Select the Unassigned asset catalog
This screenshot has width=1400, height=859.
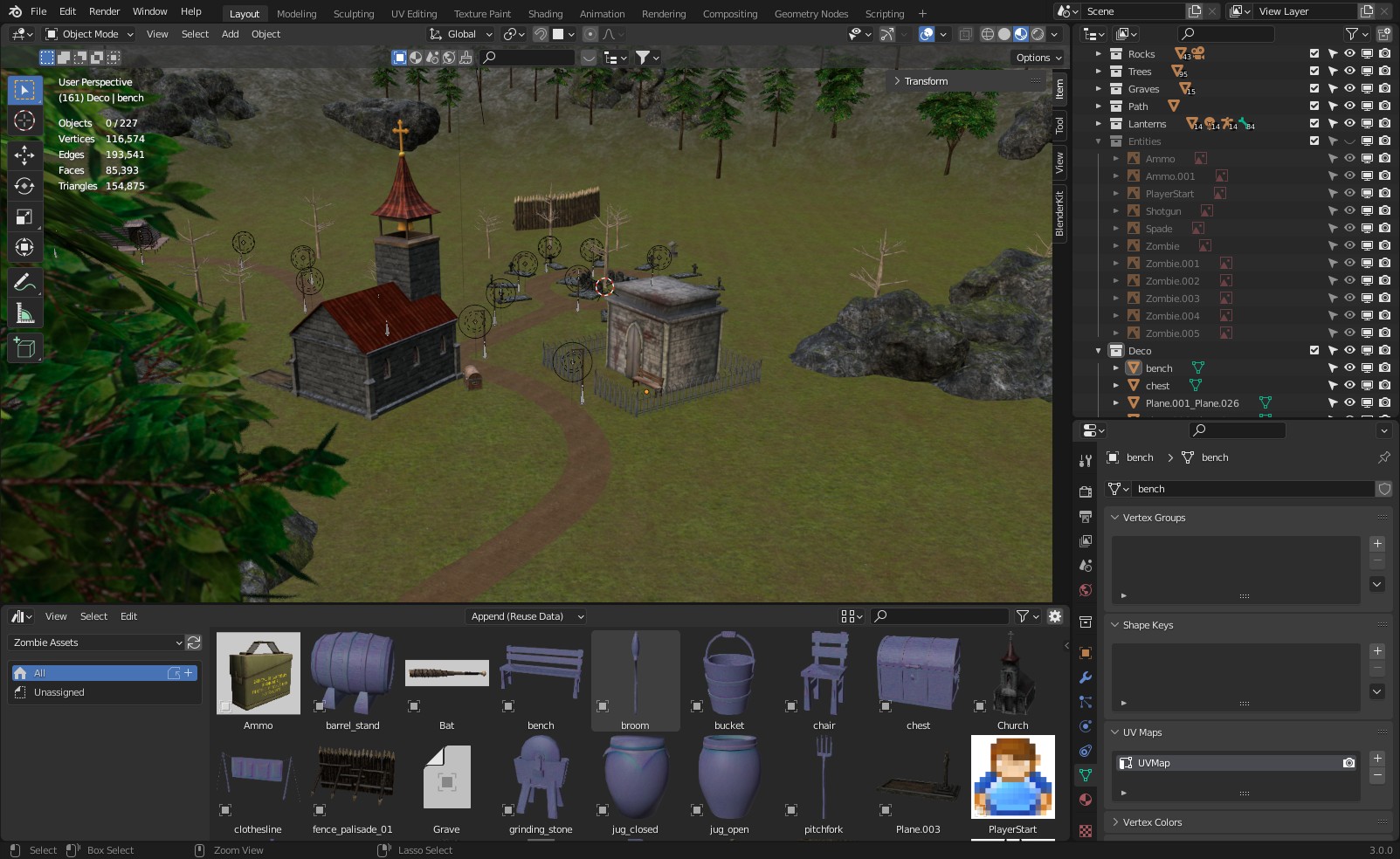coord(59,692)
